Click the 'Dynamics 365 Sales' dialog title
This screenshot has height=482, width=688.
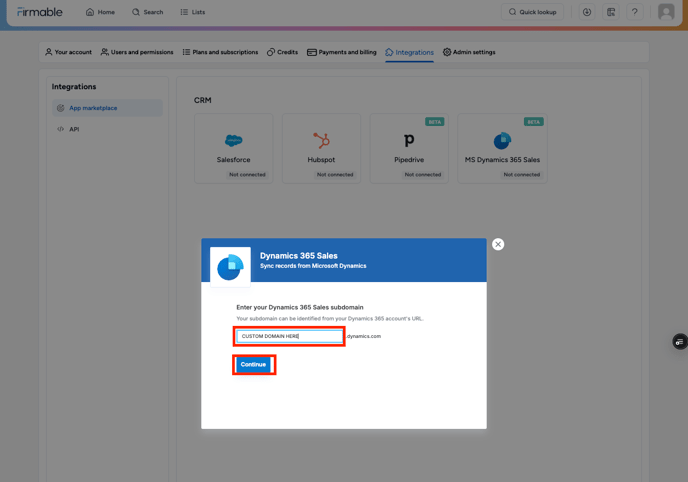click(299, 256)
